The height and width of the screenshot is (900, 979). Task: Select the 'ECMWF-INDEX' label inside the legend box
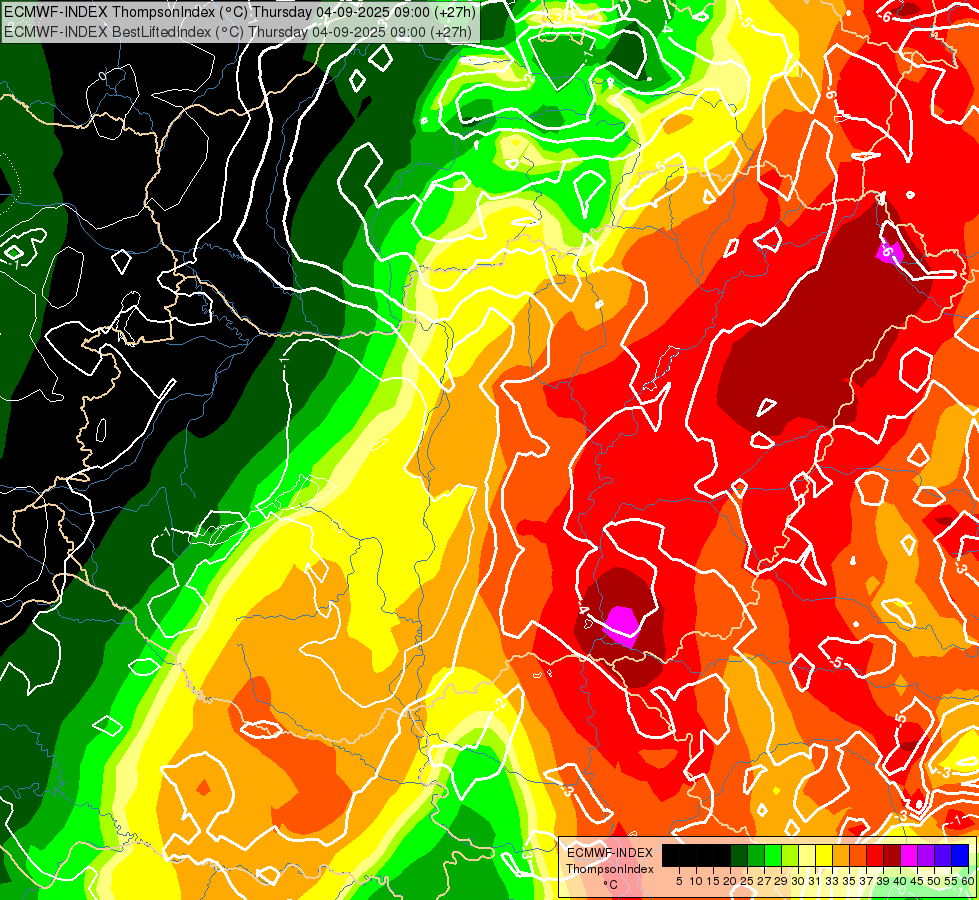point(610,853)
